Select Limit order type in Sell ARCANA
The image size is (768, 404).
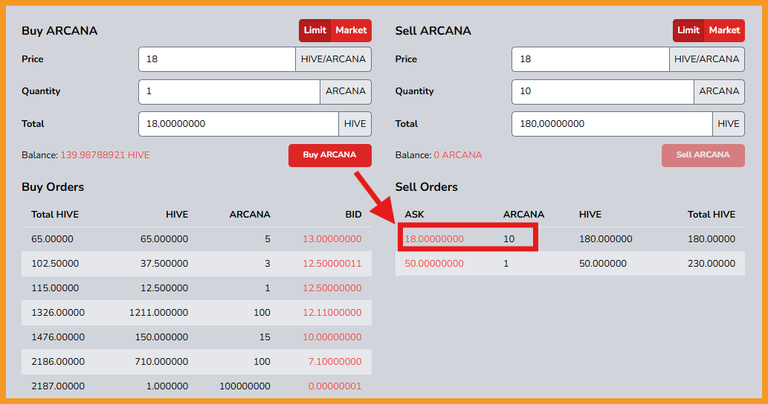(688, 30)
